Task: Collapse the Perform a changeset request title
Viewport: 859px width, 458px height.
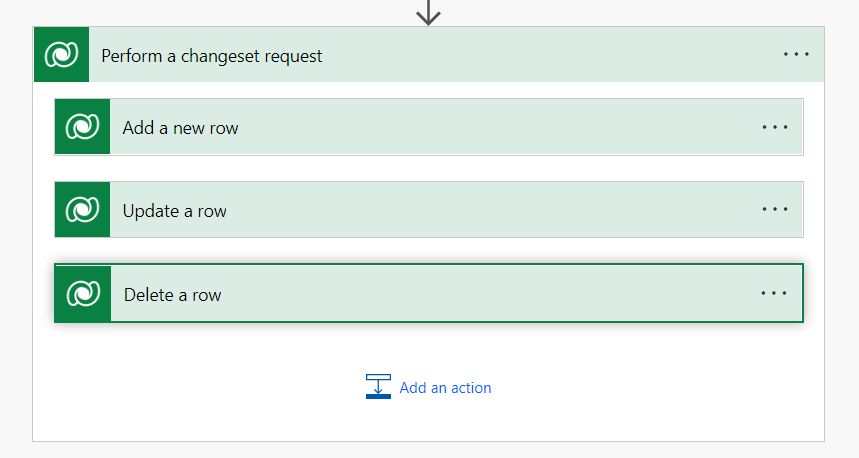Action: point(212,56)
